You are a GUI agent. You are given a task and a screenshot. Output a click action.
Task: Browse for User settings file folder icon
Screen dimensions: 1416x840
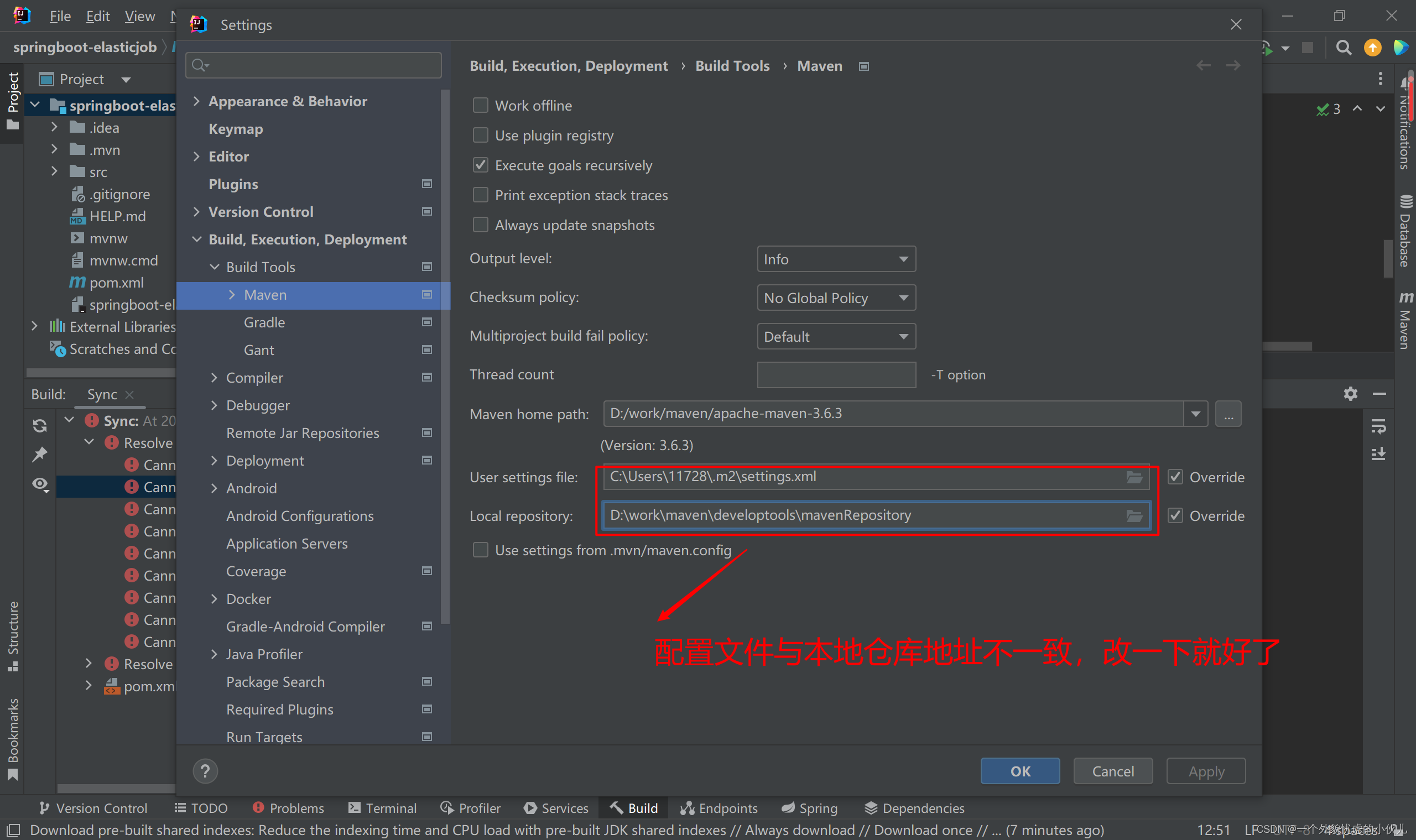1134,477
